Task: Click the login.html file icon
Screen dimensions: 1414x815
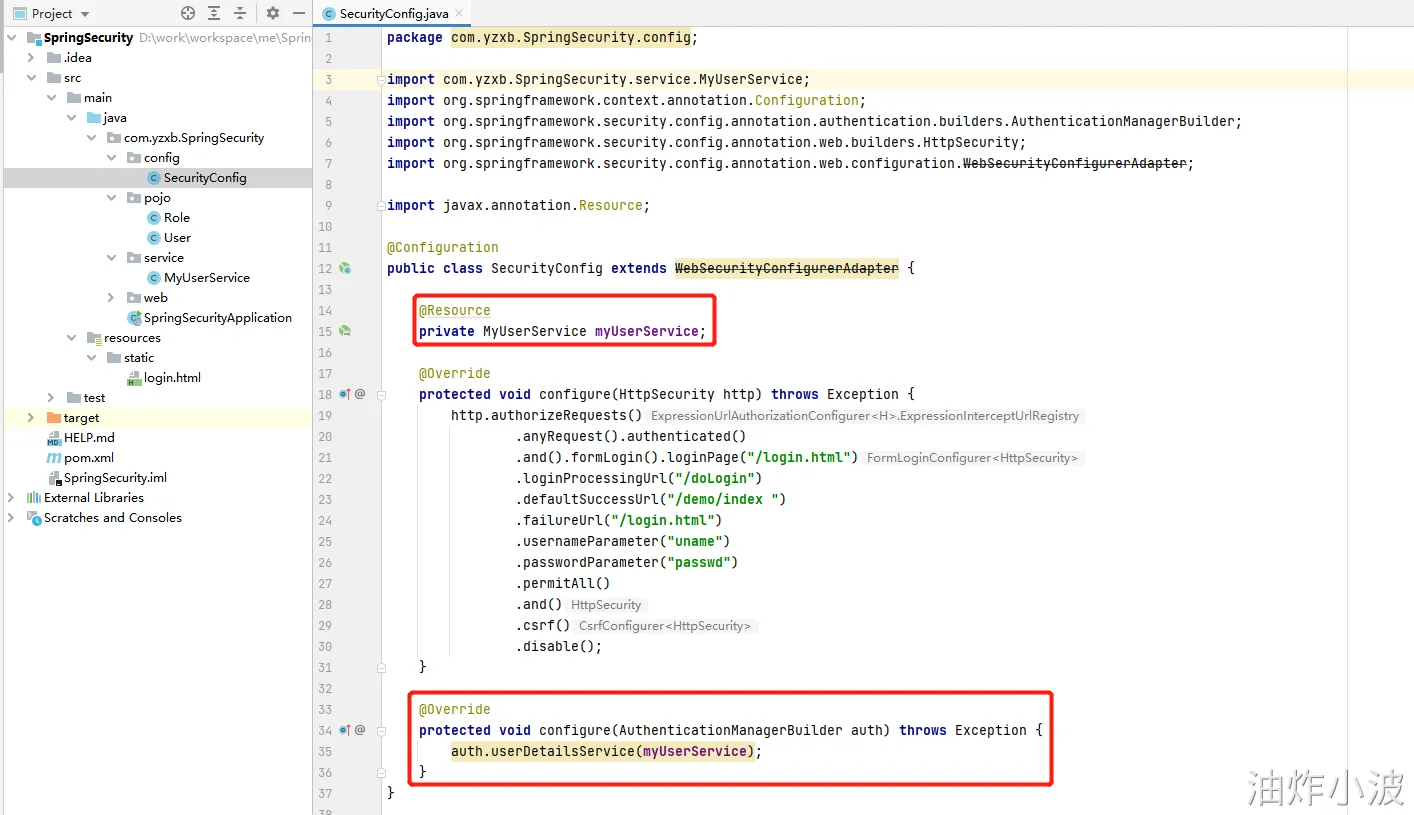Action: [x=134, y=378]
